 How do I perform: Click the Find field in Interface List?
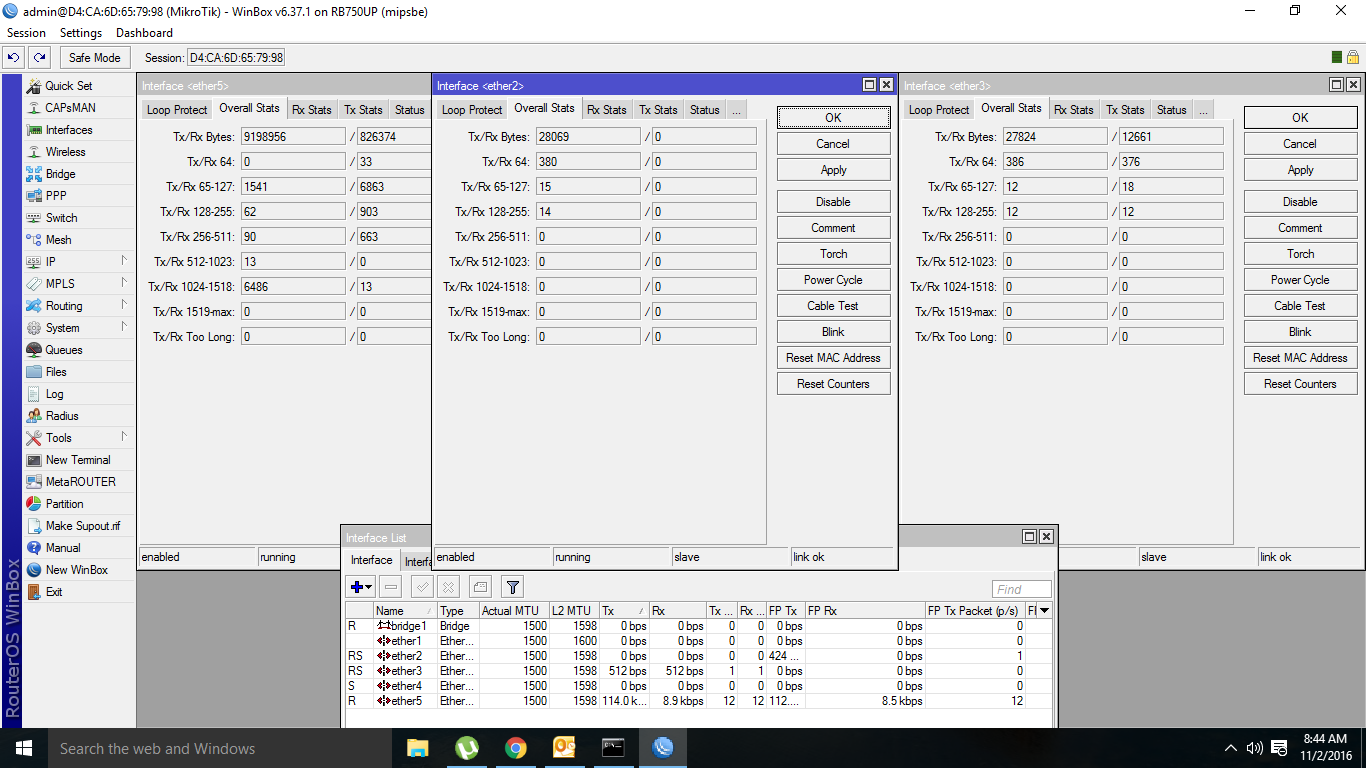pos(1022,589)
